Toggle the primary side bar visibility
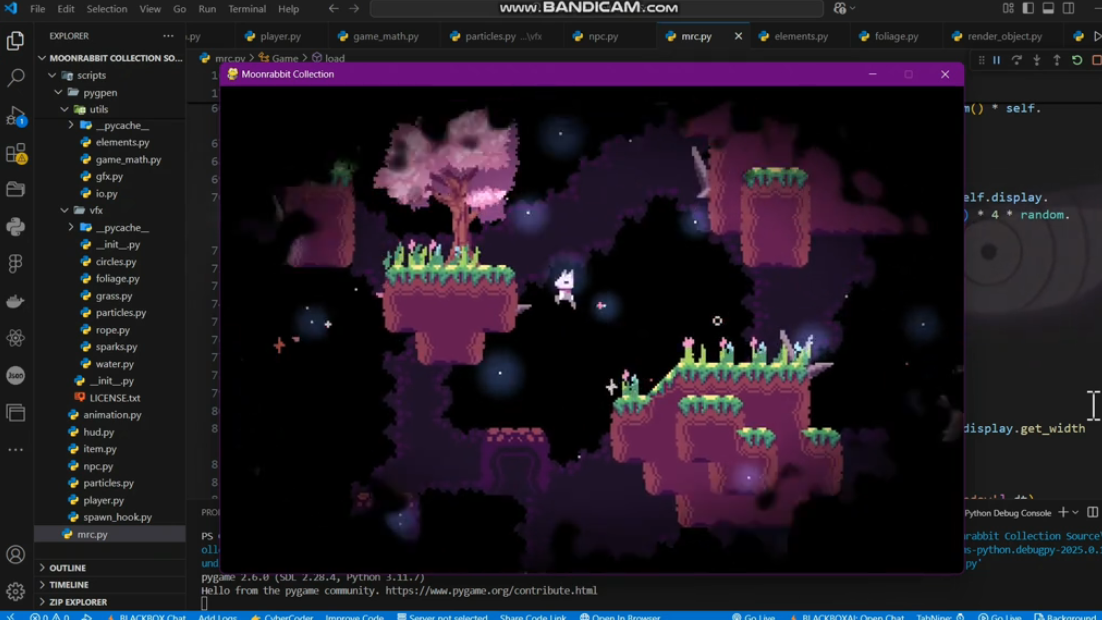 pos(1028,9)
